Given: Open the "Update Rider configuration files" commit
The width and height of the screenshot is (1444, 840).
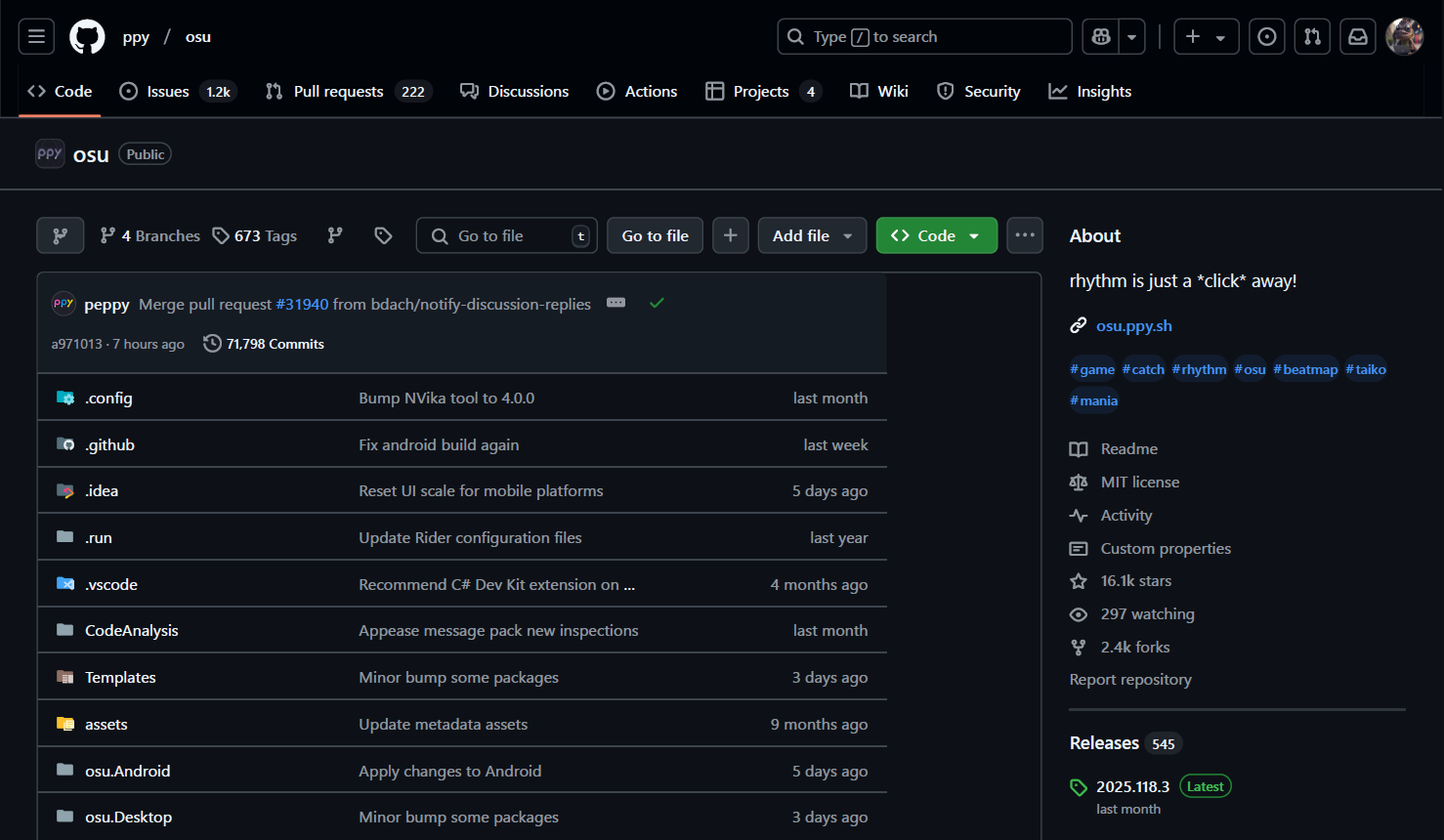Looking at the screenshot, I should click(x=470, y=537).
